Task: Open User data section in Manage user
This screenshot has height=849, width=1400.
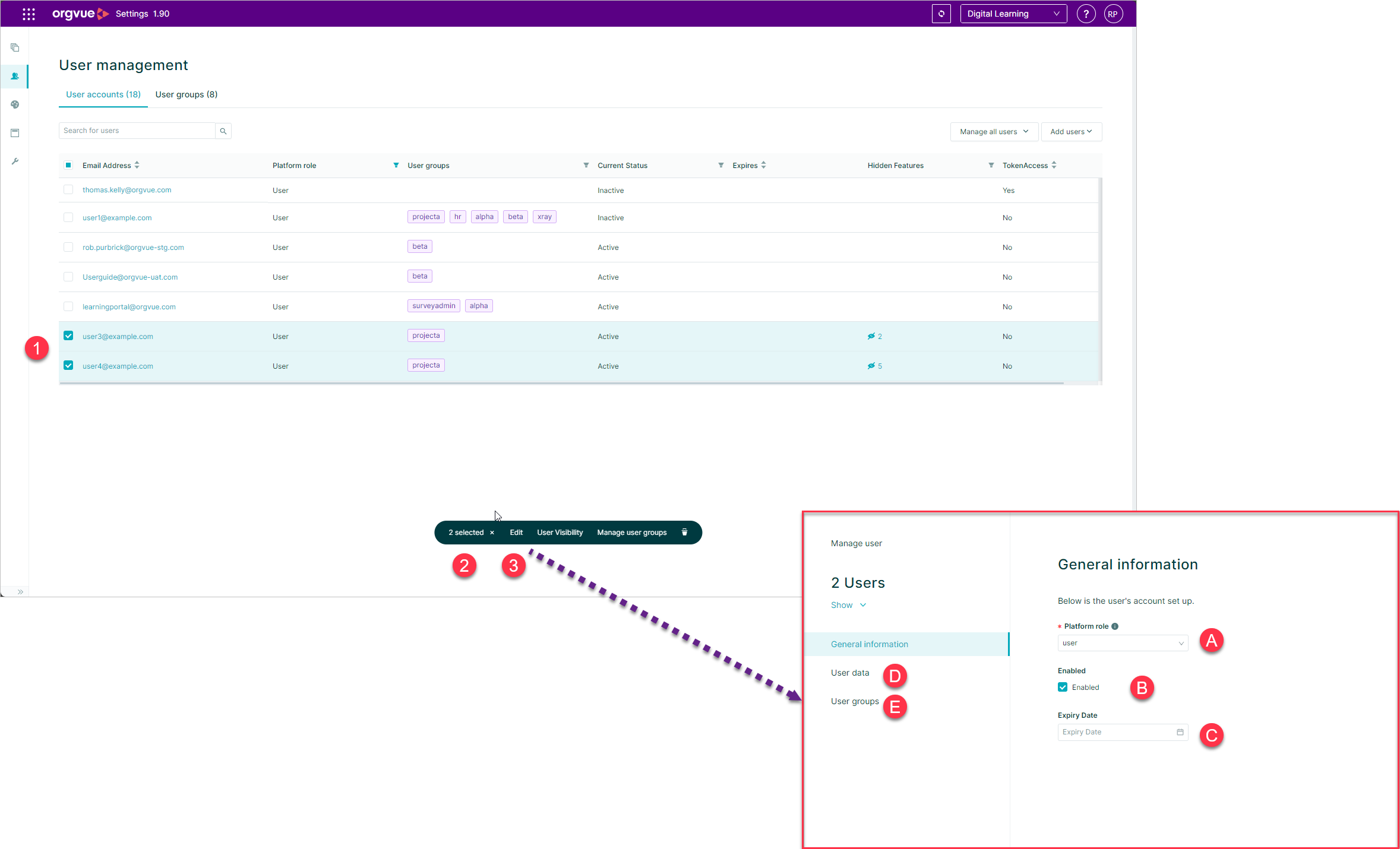Action: [x=850, y=673]
